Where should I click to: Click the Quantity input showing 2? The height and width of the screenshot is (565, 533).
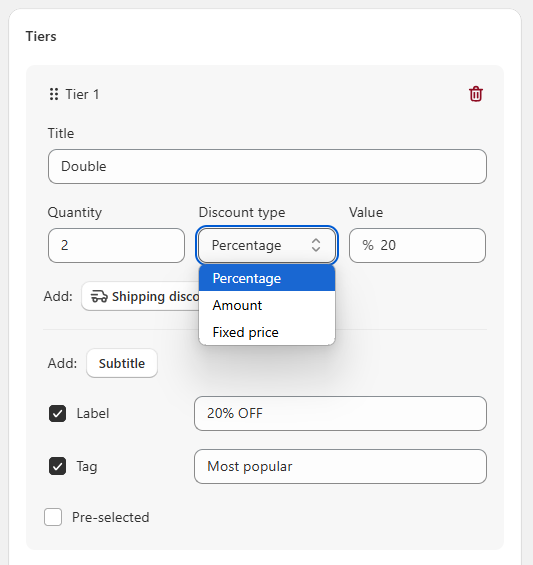point(116,245)
